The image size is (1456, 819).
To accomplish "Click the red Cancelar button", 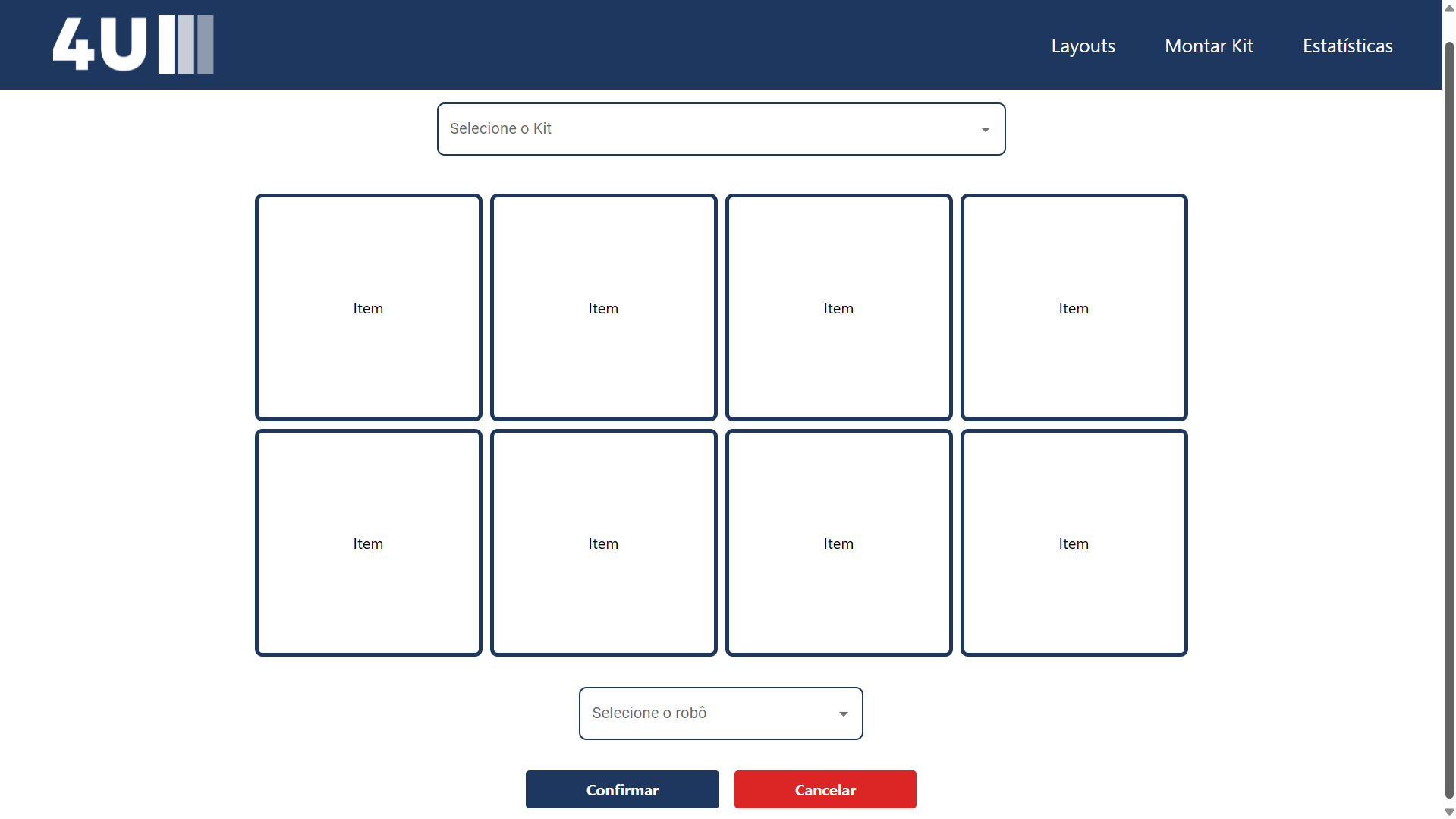I will tap(825, 789).
